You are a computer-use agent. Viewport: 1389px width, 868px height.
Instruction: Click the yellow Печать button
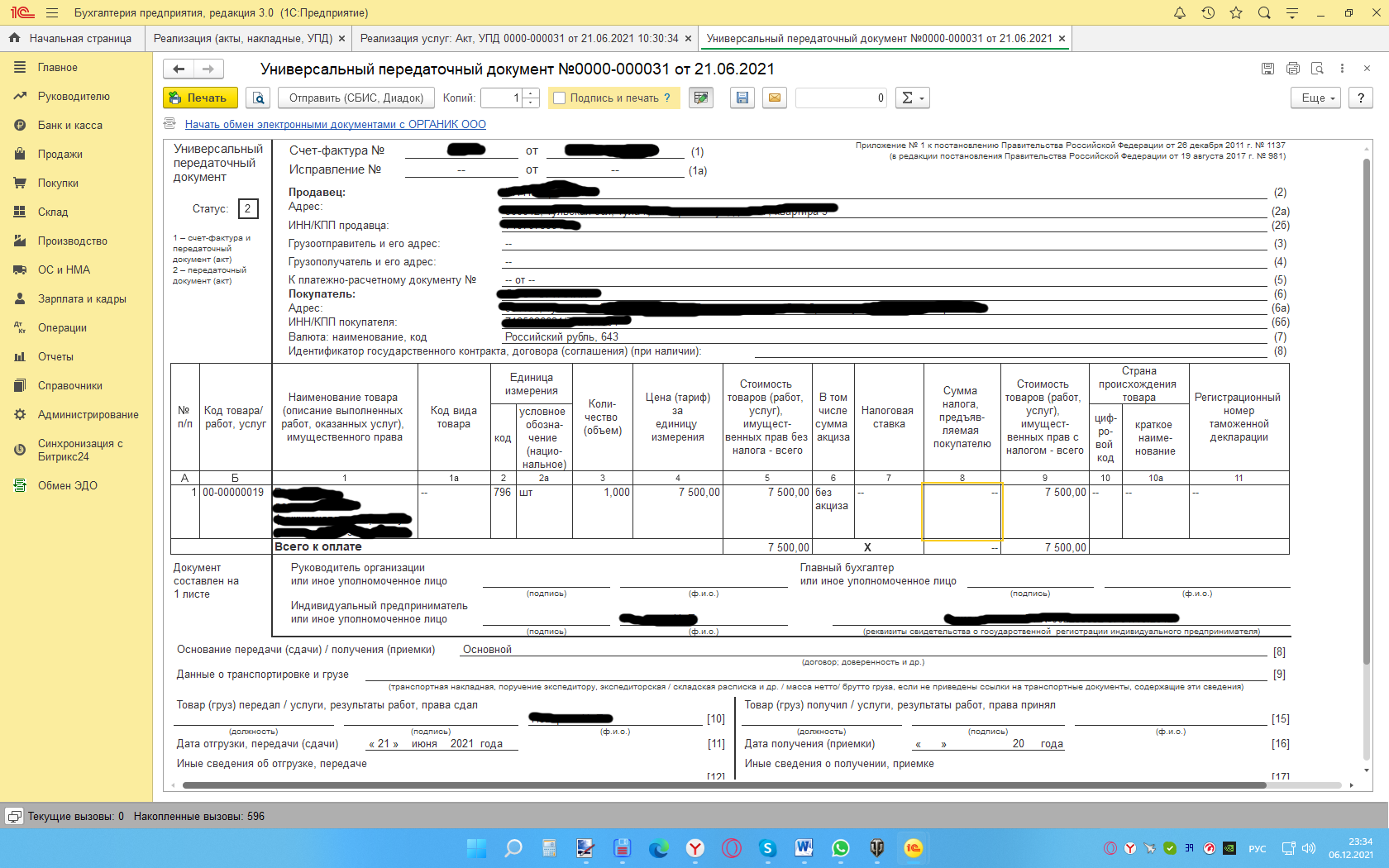click(x=200, y=98)
